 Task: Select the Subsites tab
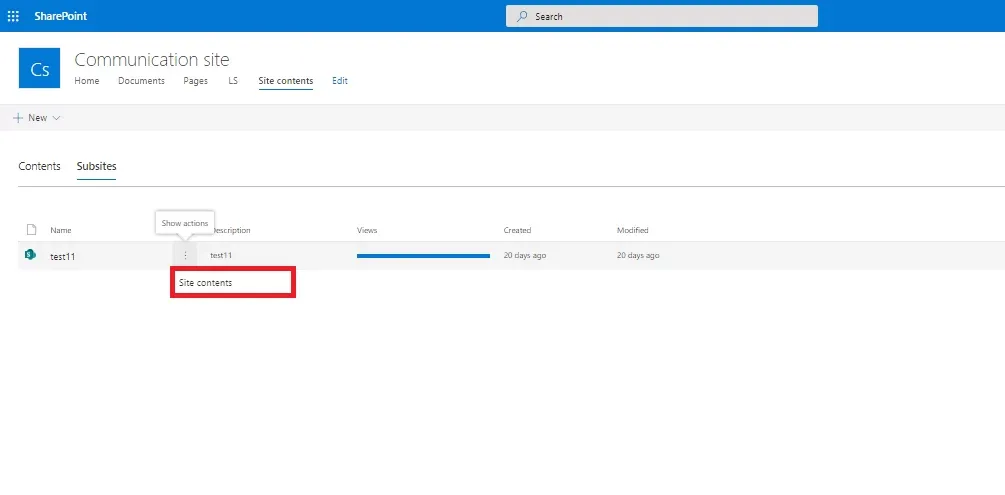97,166
